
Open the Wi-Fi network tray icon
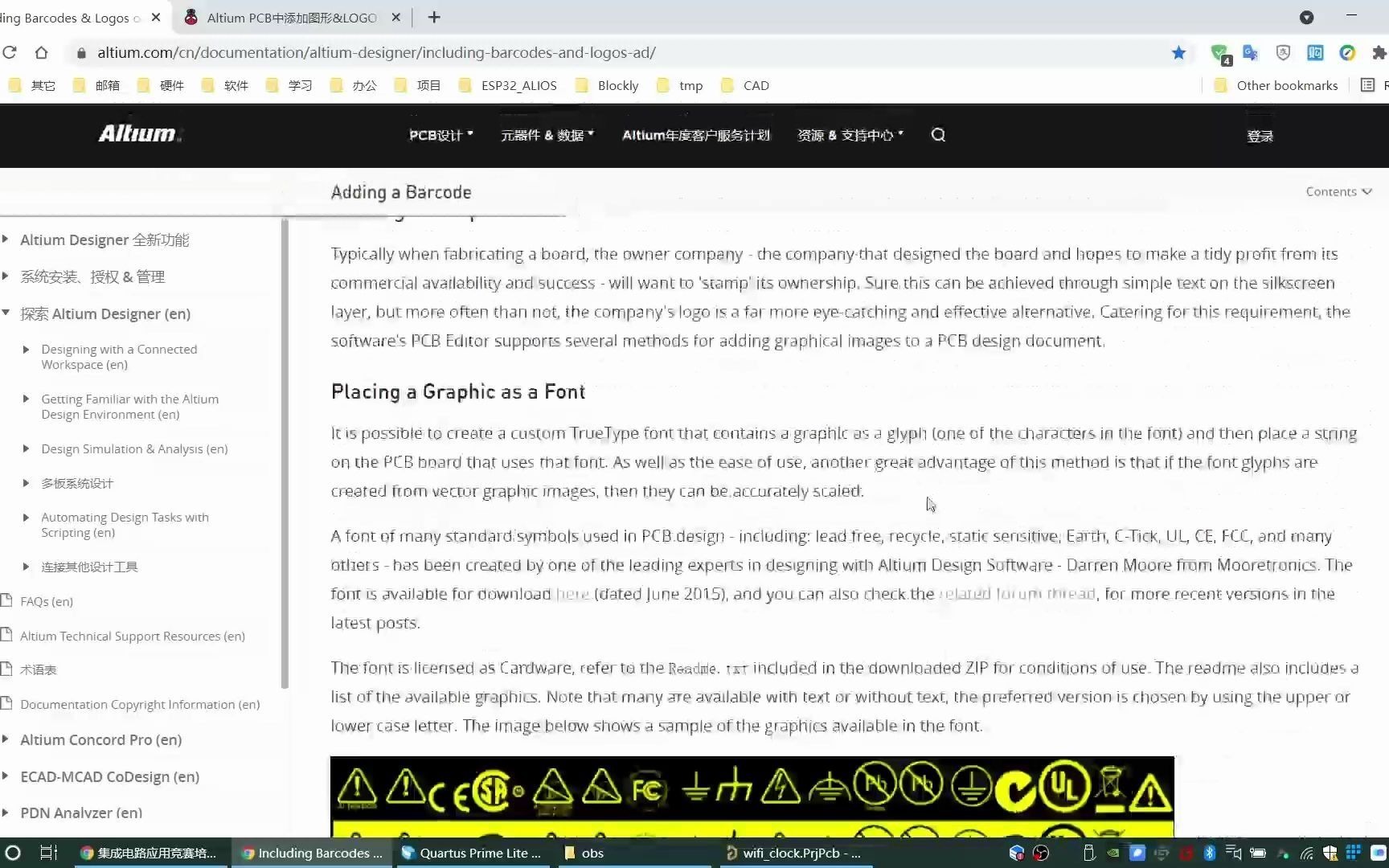(x=1307, y=853)
